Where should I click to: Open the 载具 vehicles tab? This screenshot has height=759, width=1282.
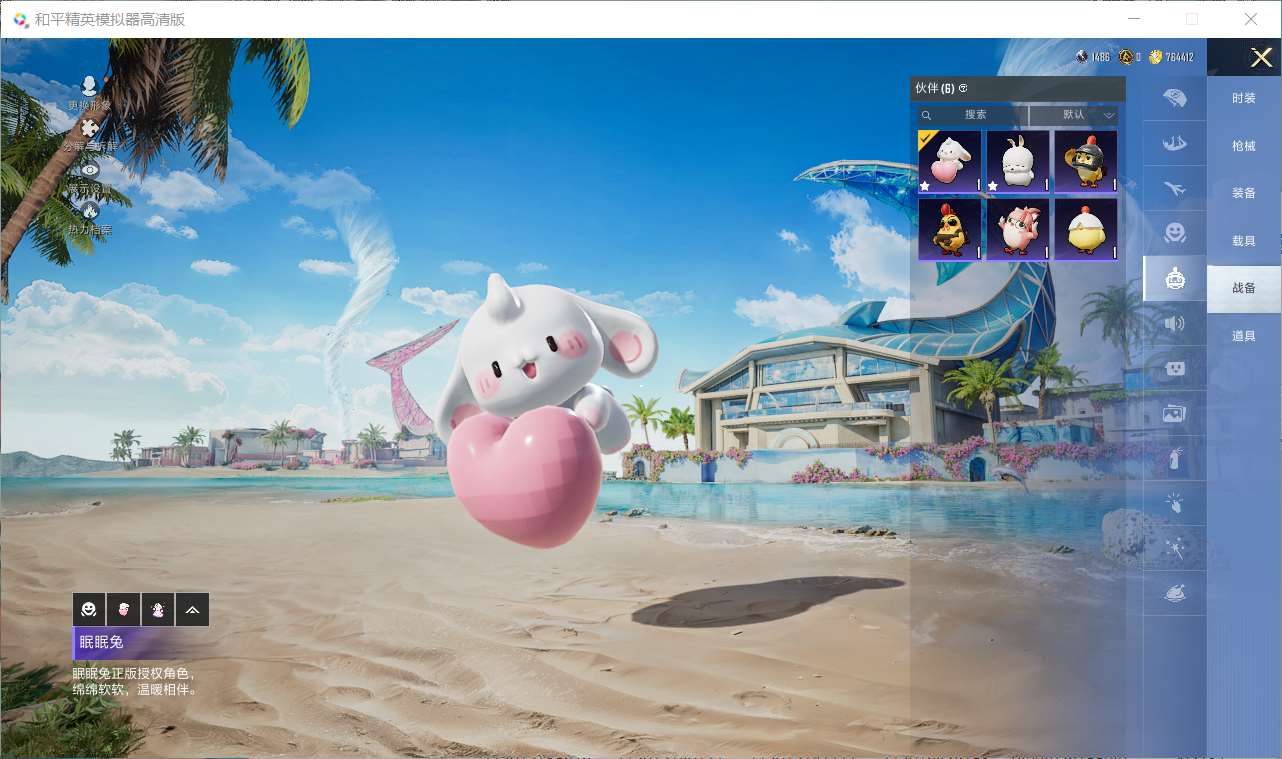1243,241
